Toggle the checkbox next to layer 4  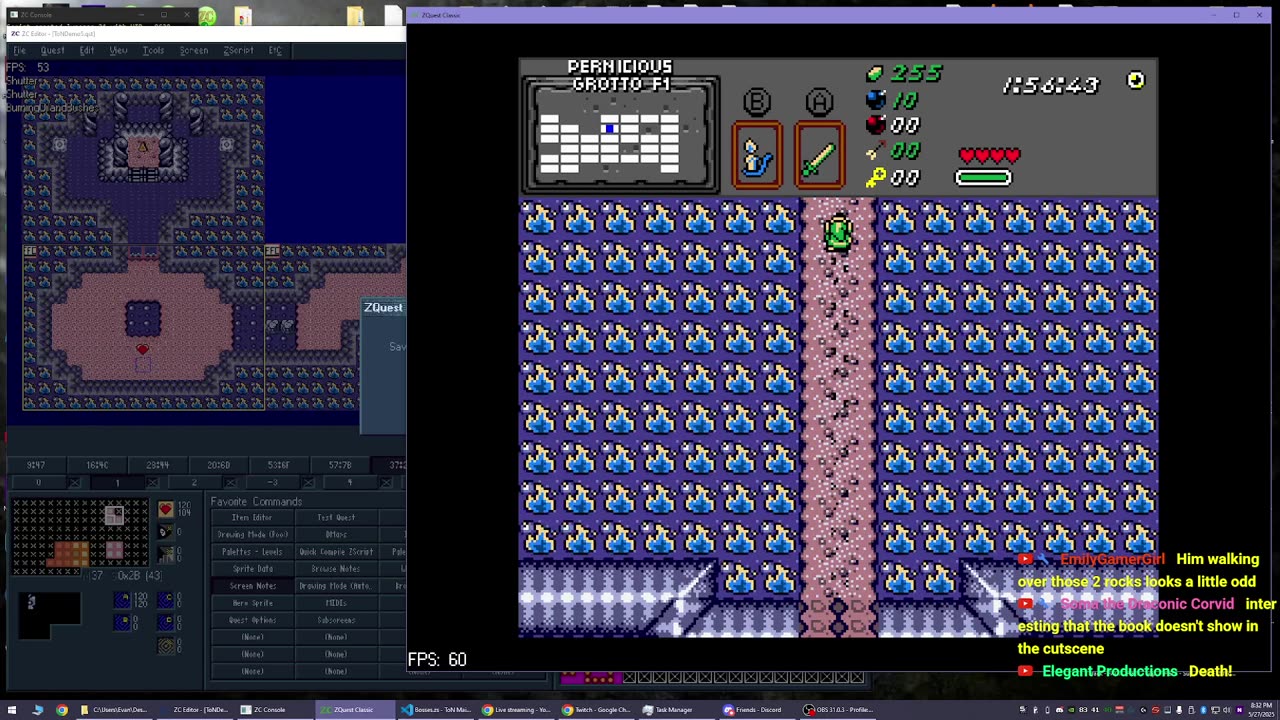pos(386,483)
